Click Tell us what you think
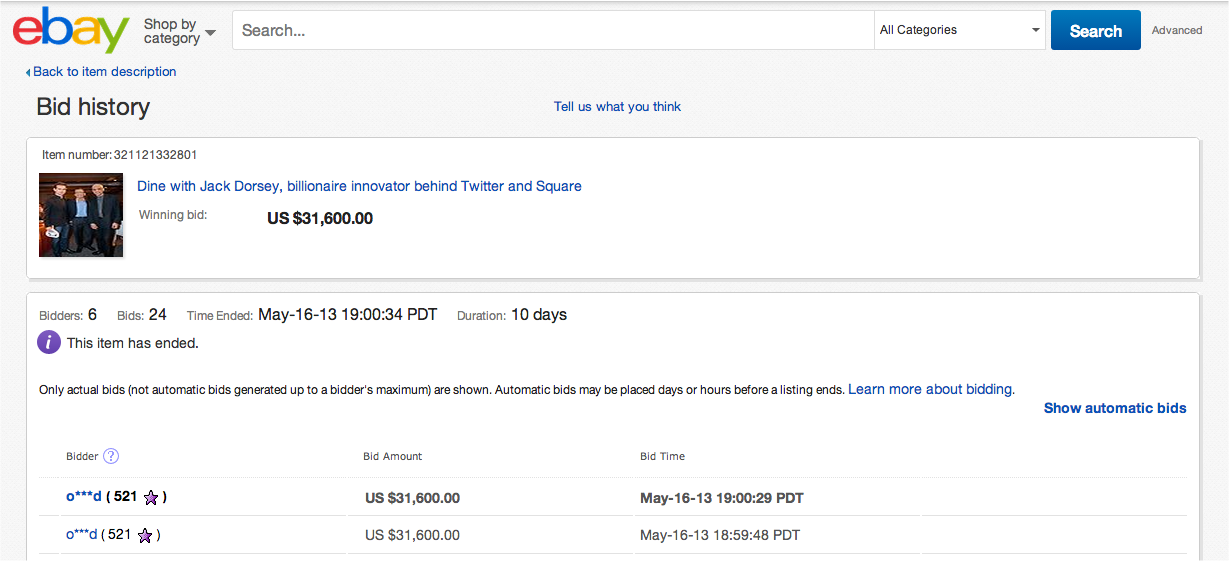 [x=617, y=106]
